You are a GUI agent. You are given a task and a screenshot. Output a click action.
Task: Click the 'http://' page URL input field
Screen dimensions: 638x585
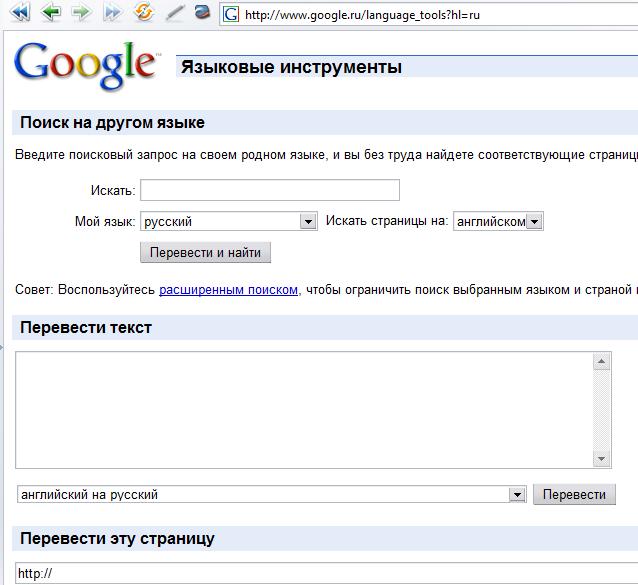click(320, 574)
